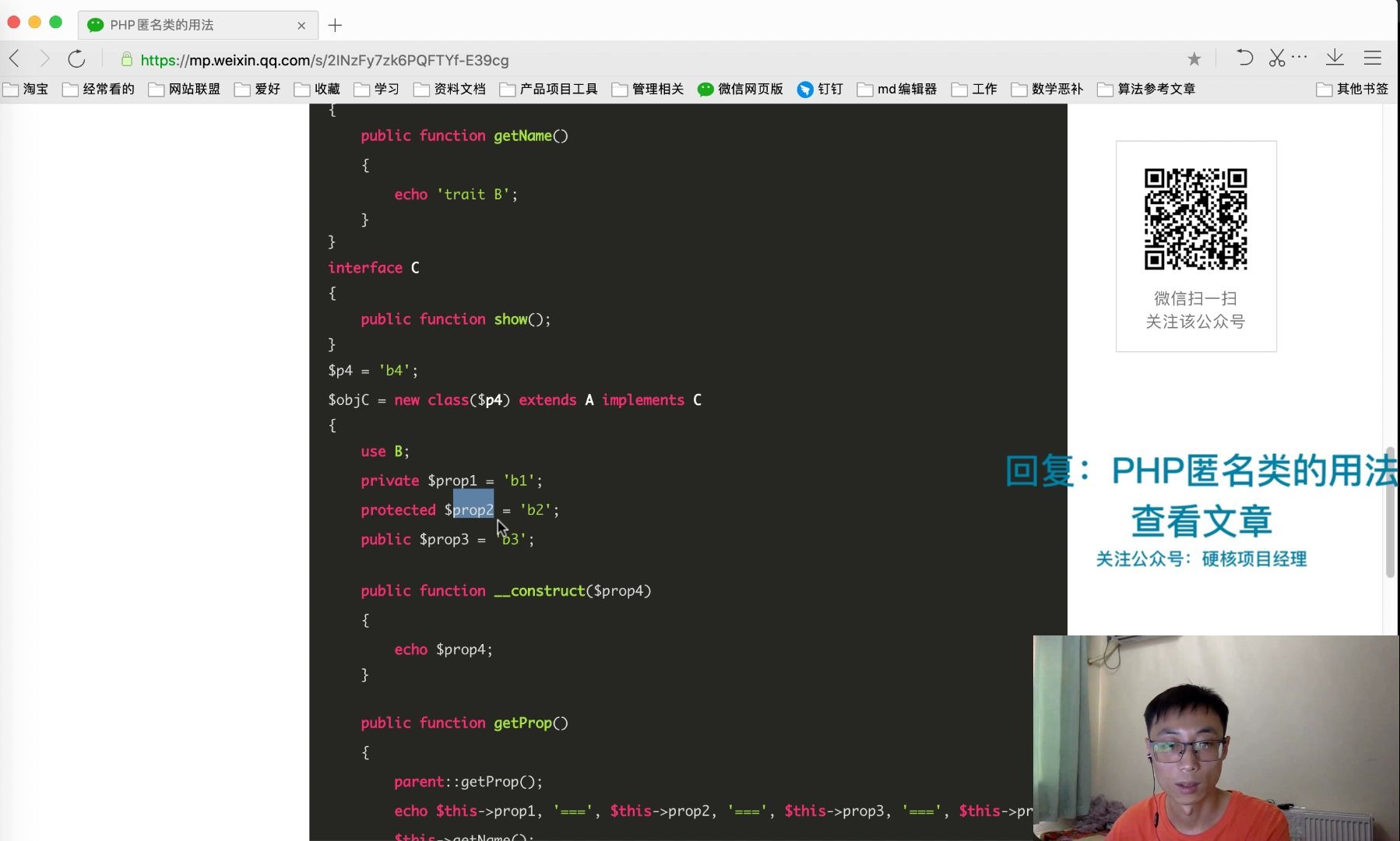The height and width of the screenshot is (841, 1400).
Task: Click the undo arrow icon in toolbar
Action: [x=1244, y=58]
